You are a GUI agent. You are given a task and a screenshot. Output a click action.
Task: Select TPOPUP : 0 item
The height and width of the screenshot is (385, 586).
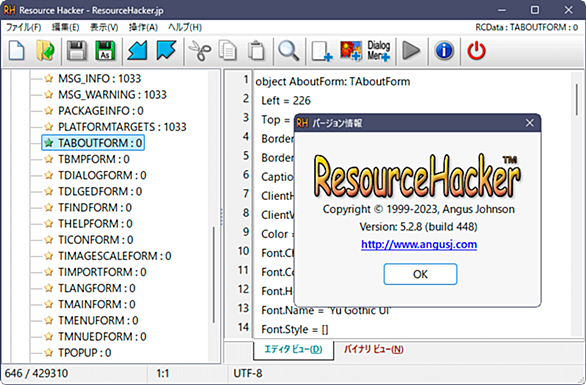[84, 352]
